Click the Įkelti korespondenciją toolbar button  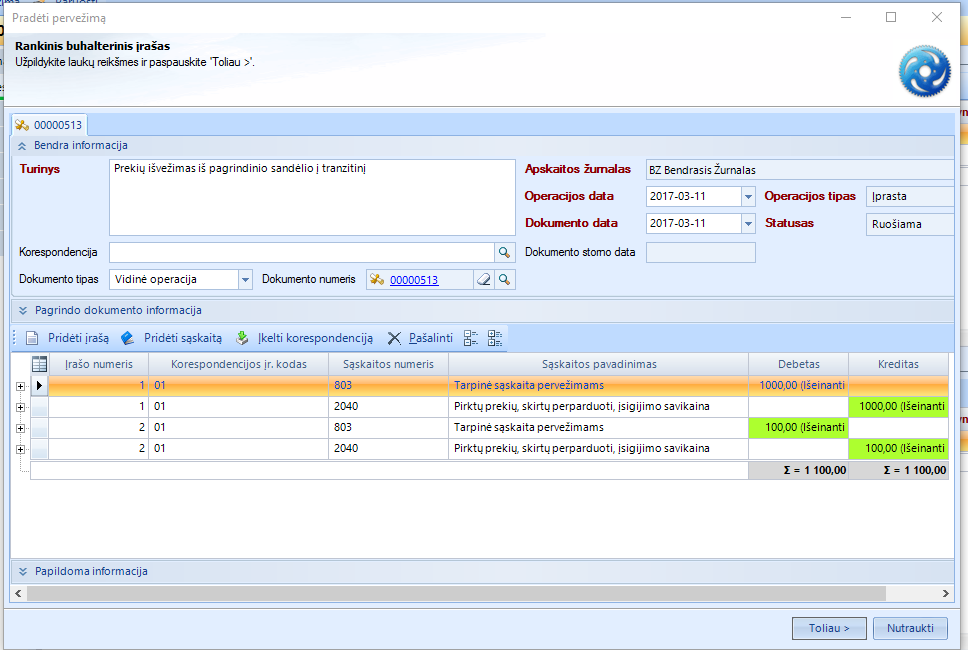[x=305, y=338]
